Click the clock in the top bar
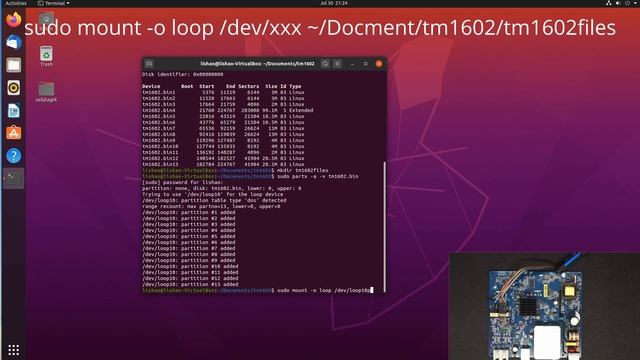 click(x=333, y=3)
